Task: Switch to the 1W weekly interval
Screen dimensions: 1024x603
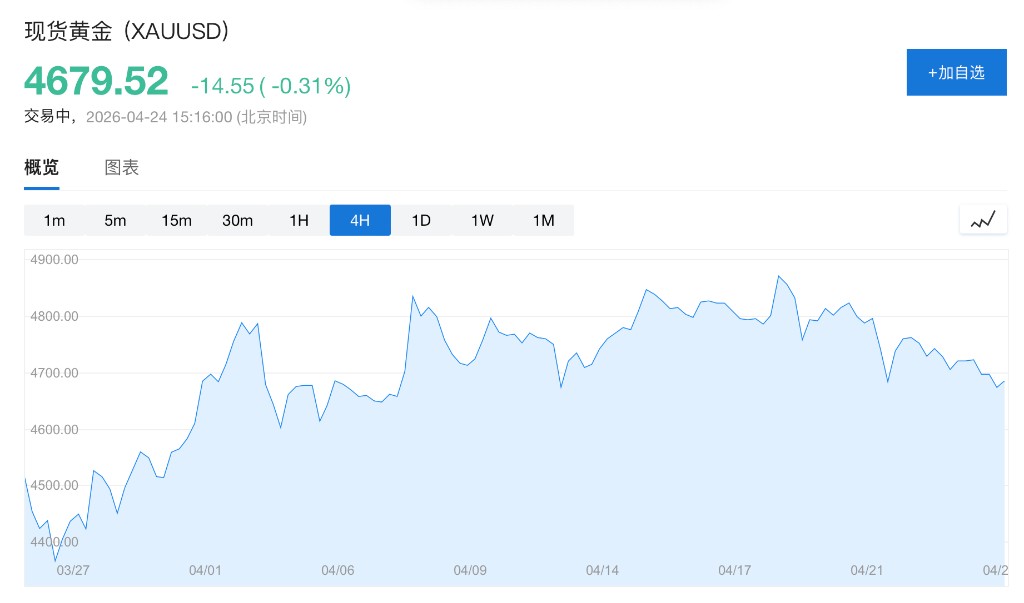Action: pyautogui.click(x=482, y=220)
